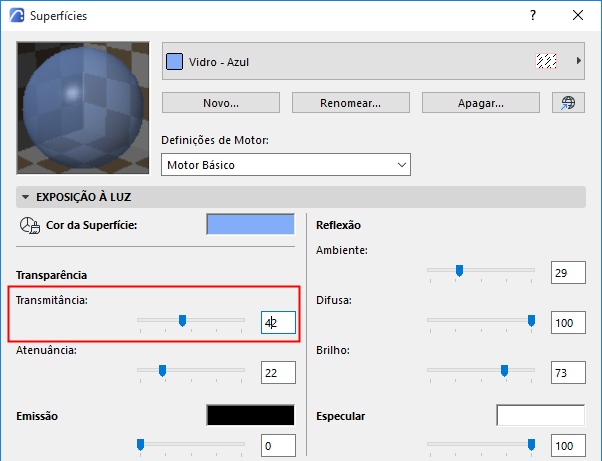Click the Difusa slider handle
The height and width of the screenshot is (461, 602).
(x=531, y=321)
